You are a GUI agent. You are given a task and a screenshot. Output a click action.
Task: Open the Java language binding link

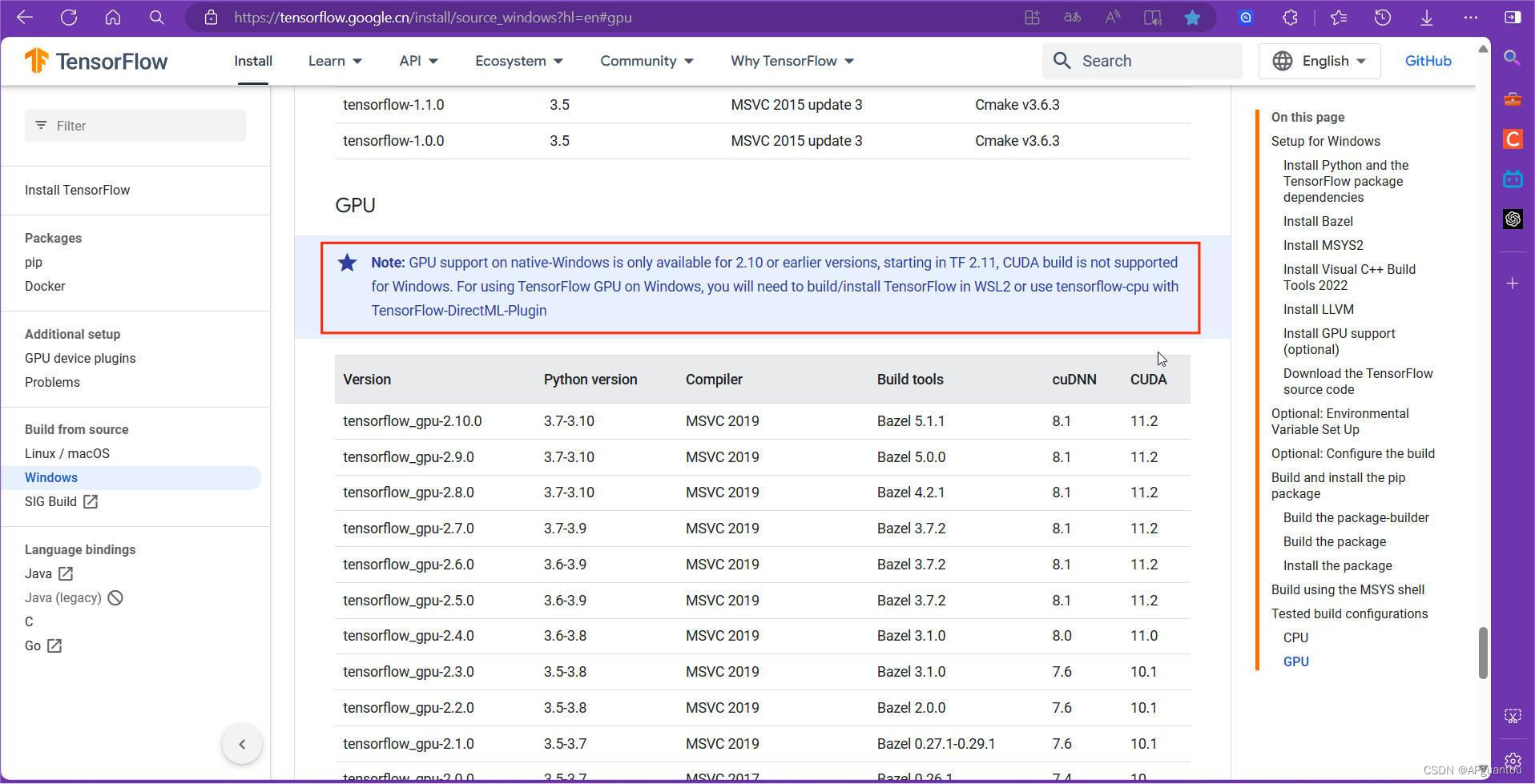(x=49, y=573)
